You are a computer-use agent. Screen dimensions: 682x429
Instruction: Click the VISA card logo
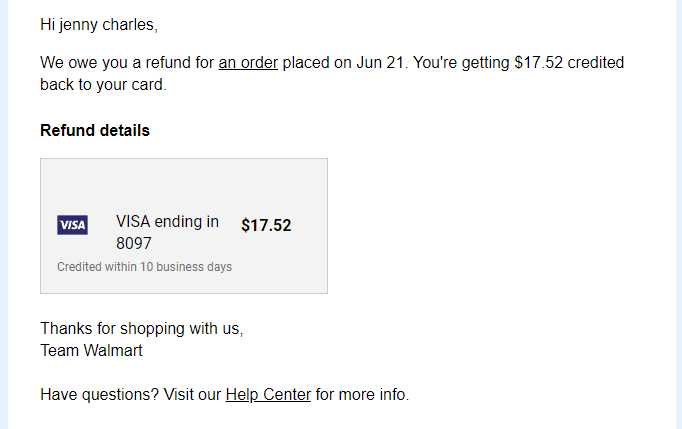coord(72,225)
